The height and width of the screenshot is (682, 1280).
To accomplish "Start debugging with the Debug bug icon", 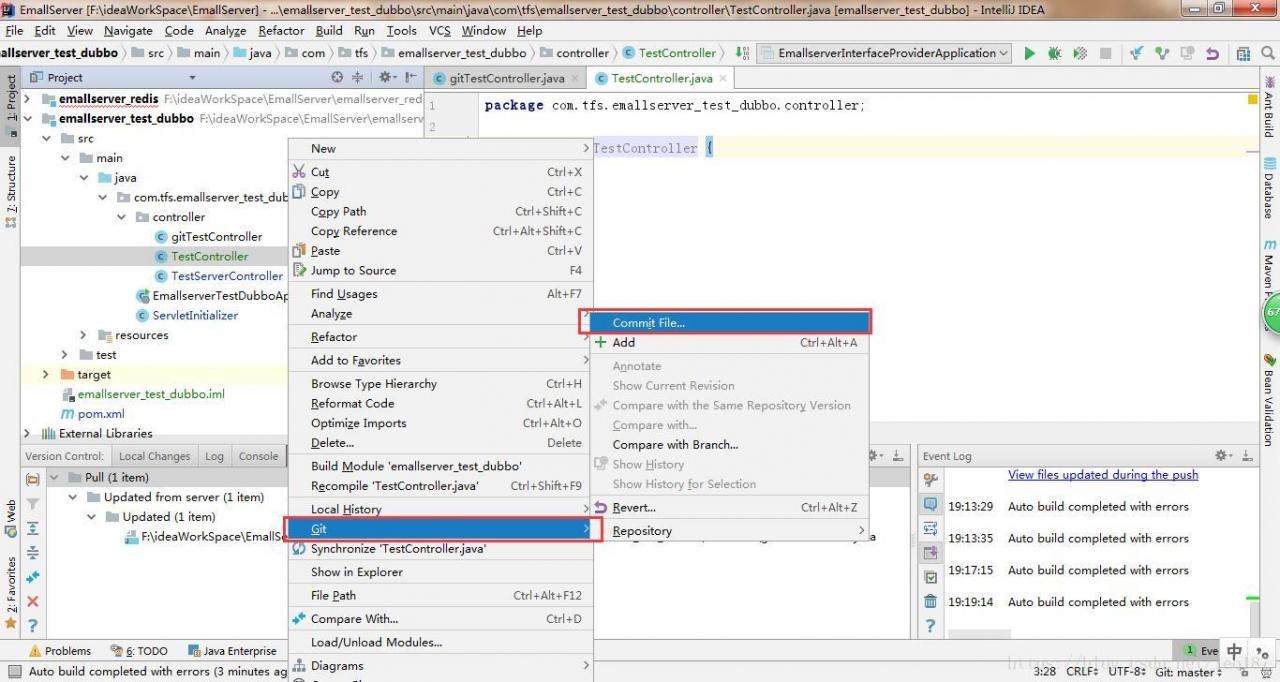I will pos(1054,54).
